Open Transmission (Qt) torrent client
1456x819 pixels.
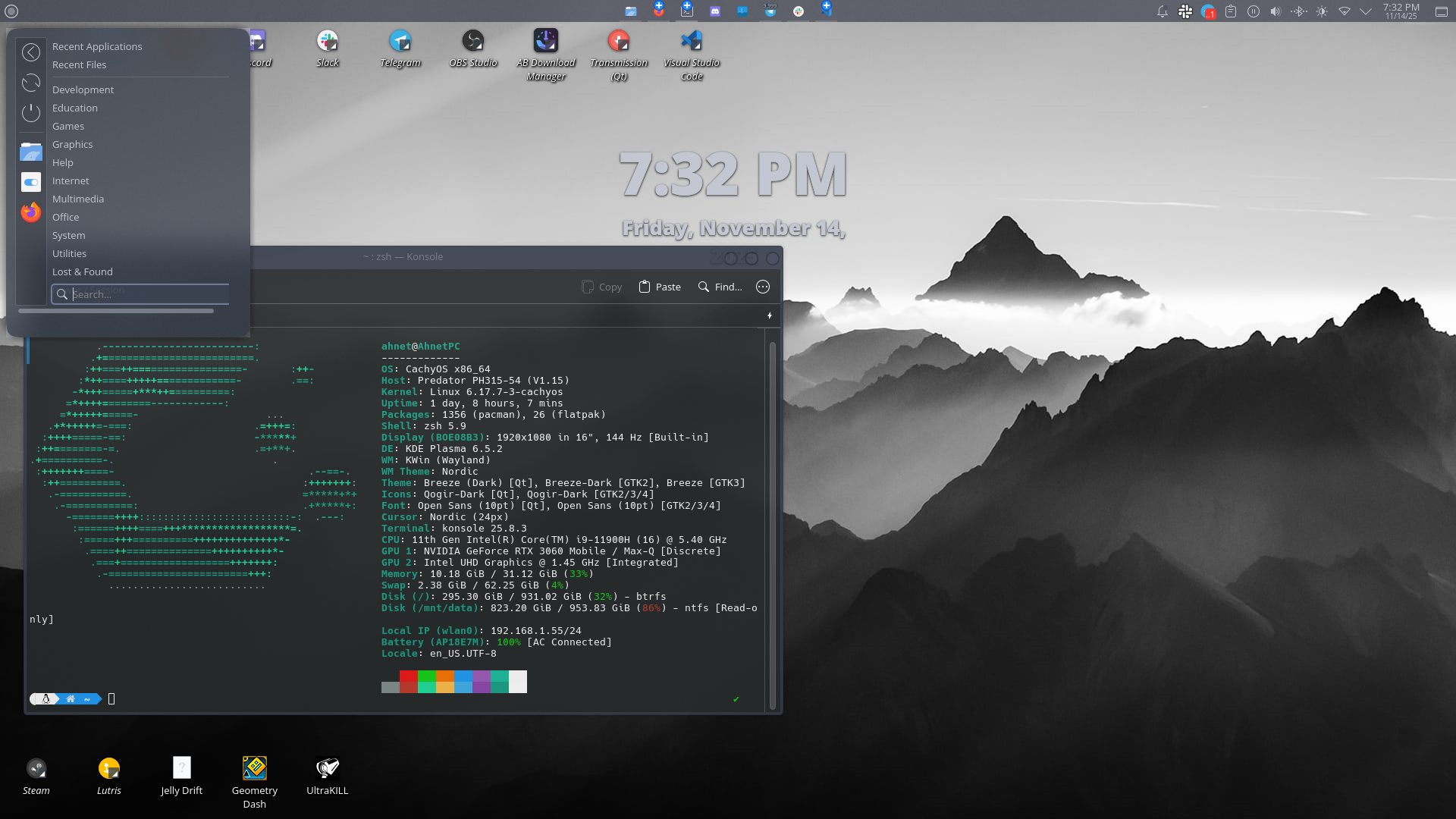[619, 42]
